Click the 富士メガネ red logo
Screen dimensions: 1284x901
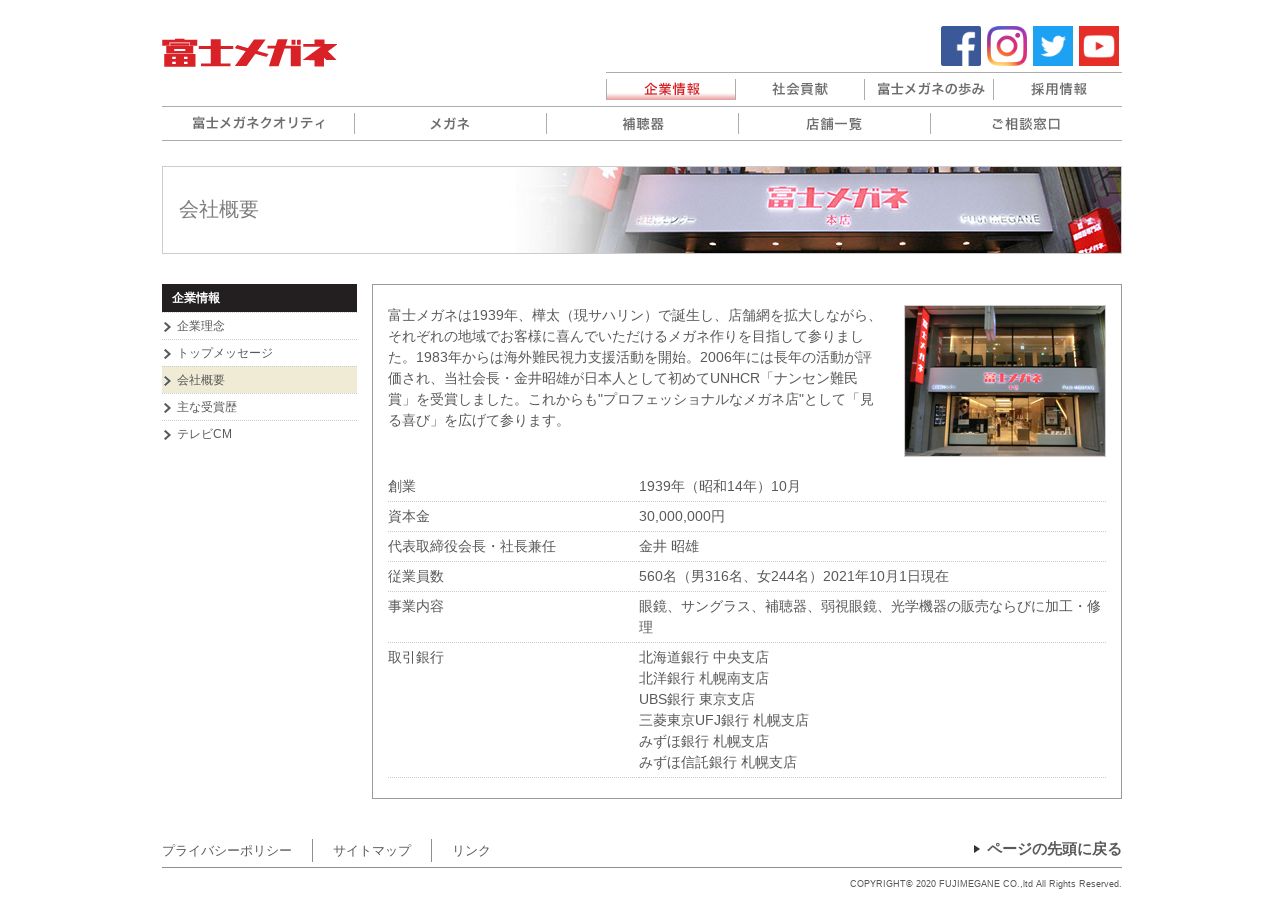249,53
